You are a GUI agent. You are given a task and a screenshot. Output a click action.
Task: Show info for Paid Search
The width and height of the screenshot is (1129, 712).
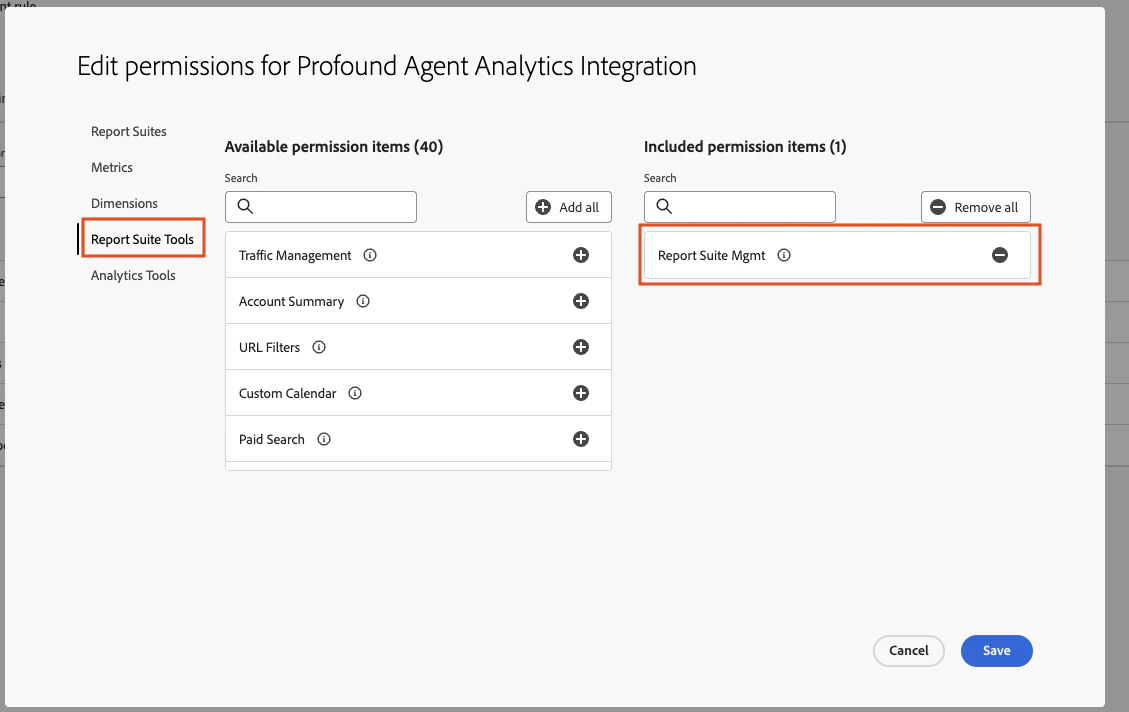pyautogui.click(x=324, y=439)
